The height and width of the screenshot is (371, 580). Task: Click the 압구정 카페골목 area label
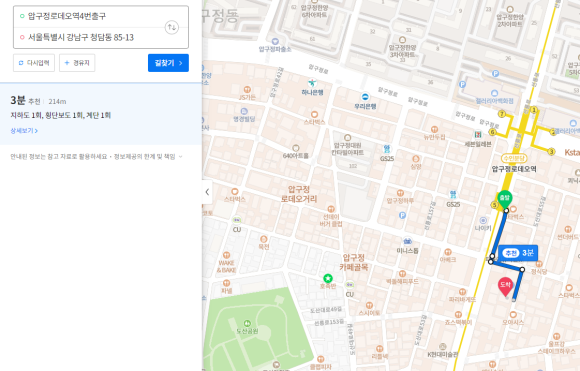[354, 262]
